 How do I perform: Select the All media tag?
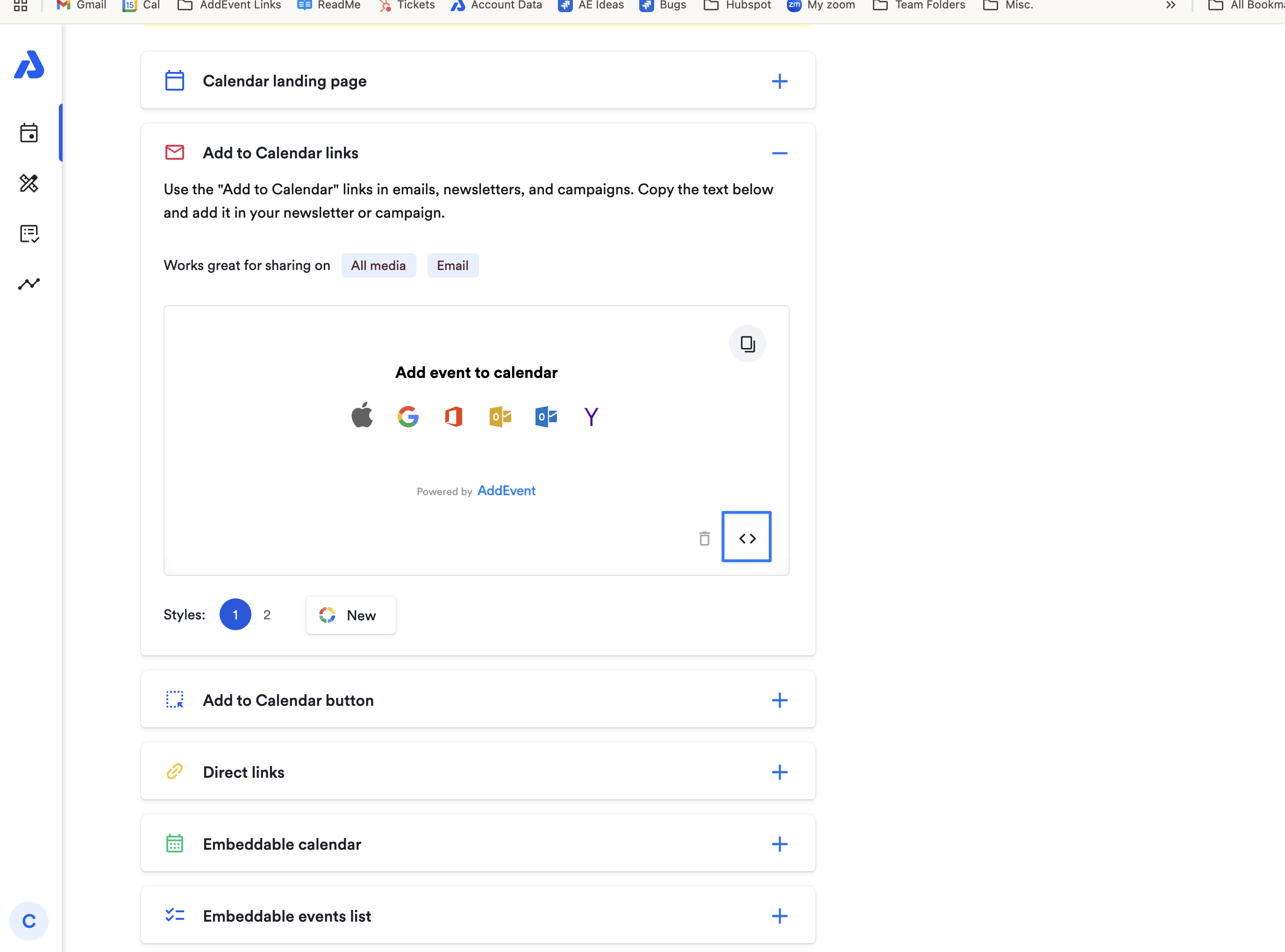click(378, 265)
